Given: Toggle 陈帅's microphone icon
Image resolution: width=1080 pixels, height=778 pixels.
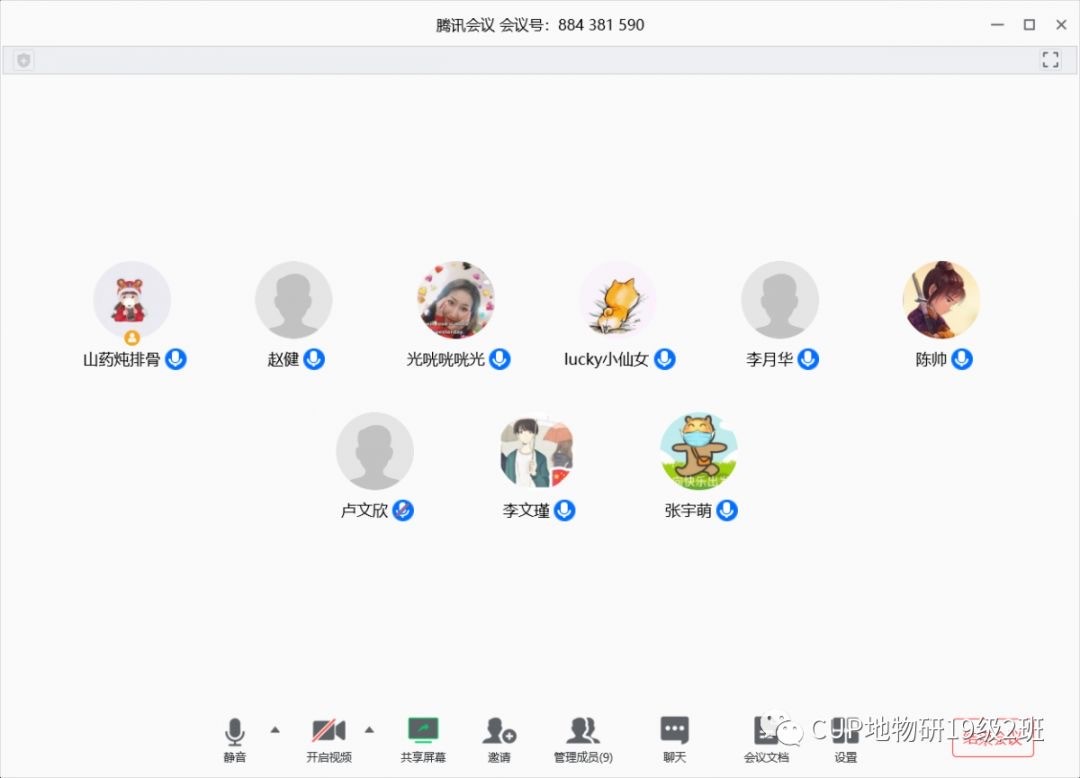Looking at the screenshot, I should pos(963,359).
